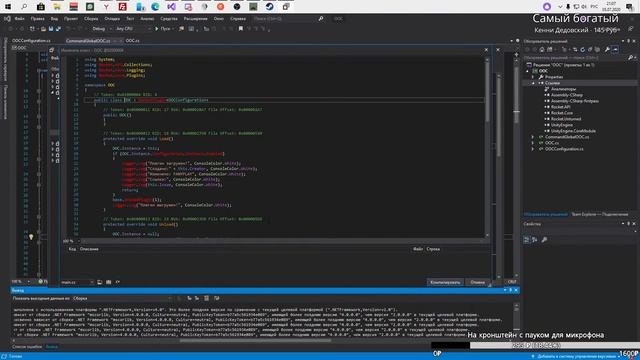Click the Refresh icon in Solution Explorer
The image size is (640, 360).
(583, 49)
